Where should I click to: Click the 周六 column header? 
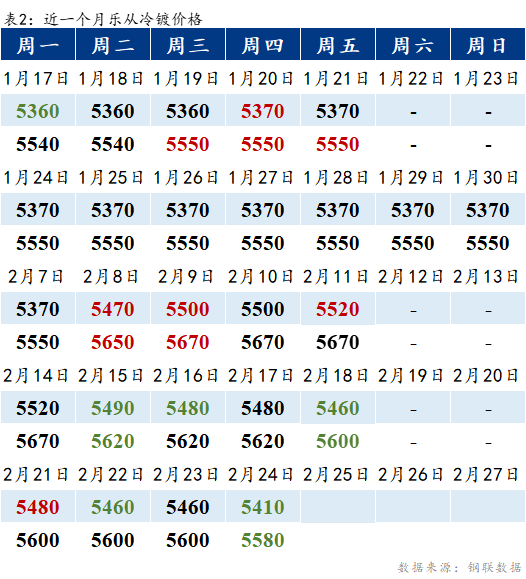pyautogui.click(x=413, y=44)
